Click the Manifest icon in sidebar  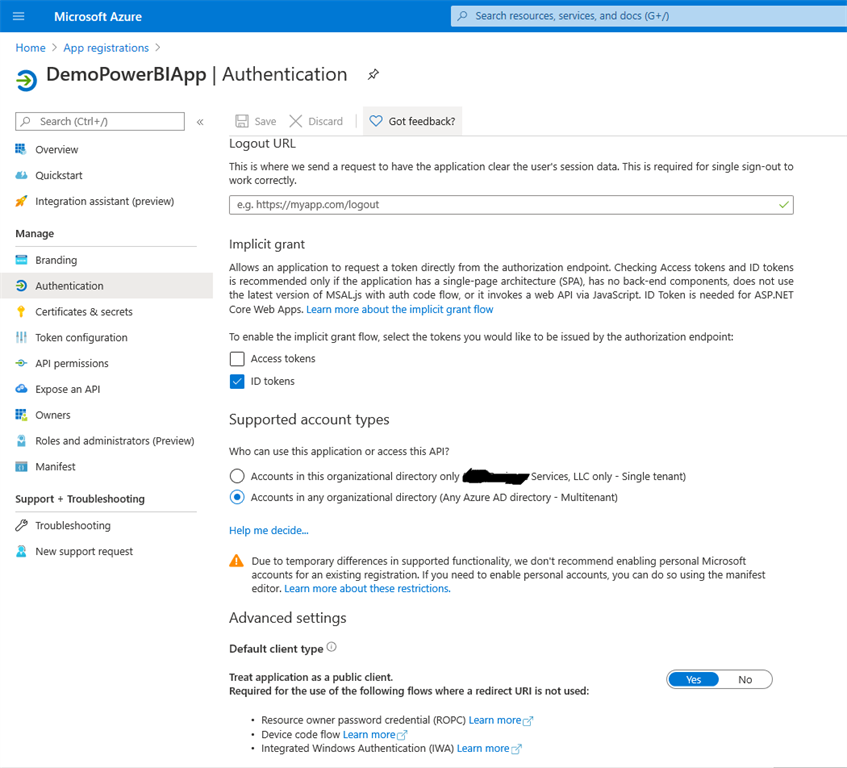click(21, 467)
